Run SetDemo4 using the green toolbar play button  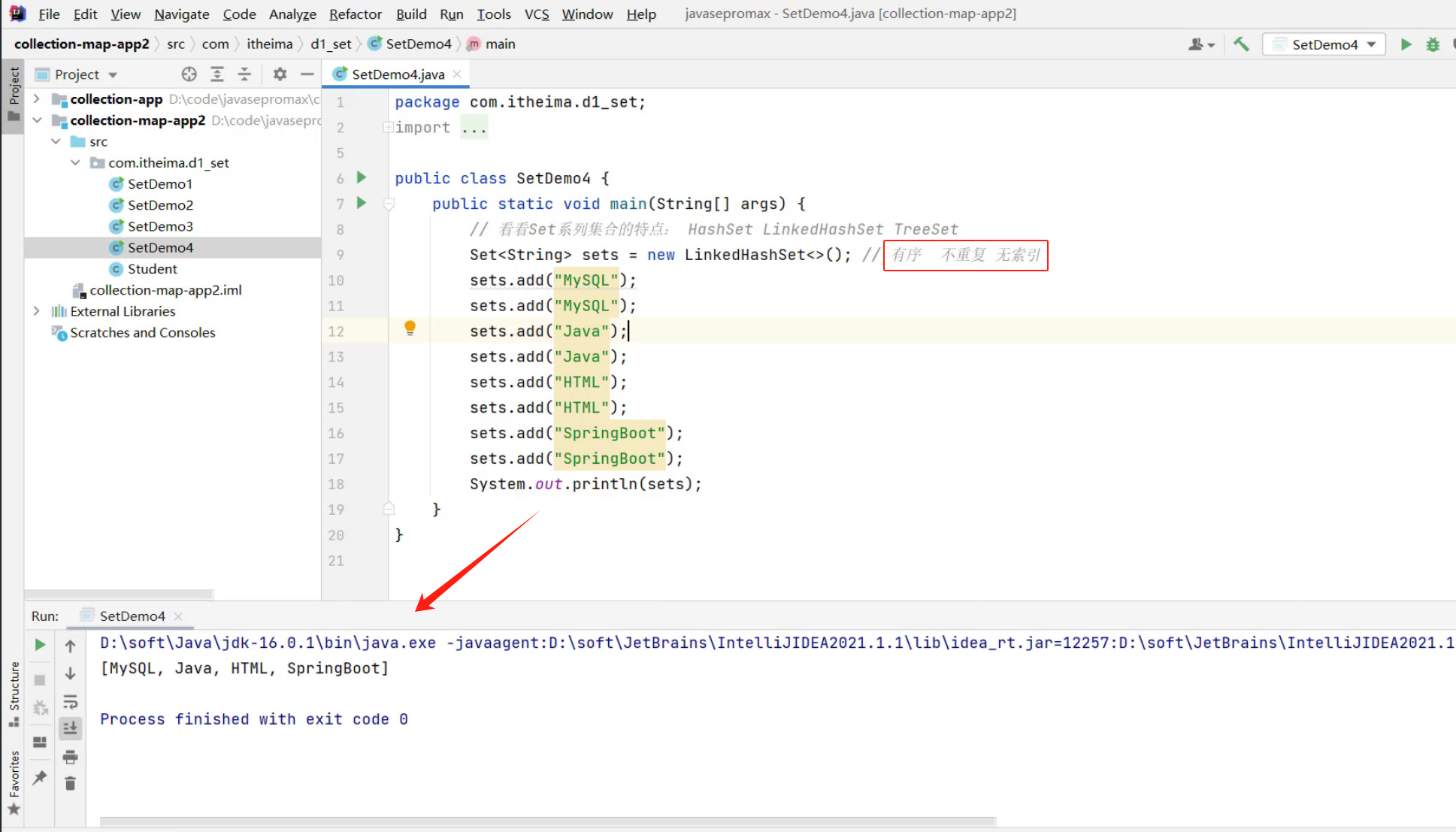(1406, 44)
